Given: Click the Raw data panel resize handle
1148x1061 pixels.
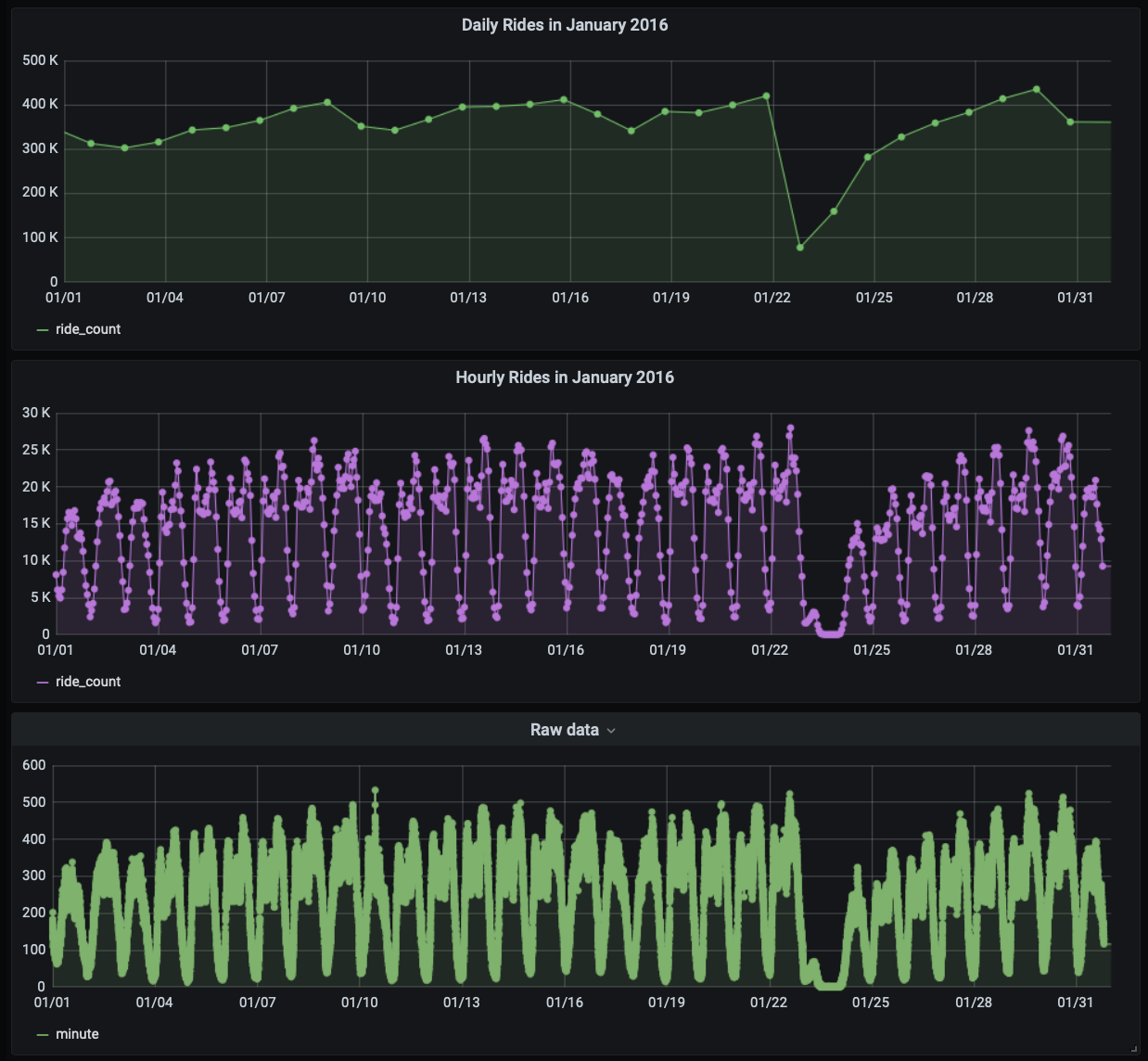Looking at the screenshot, I should [1135, 1048].
